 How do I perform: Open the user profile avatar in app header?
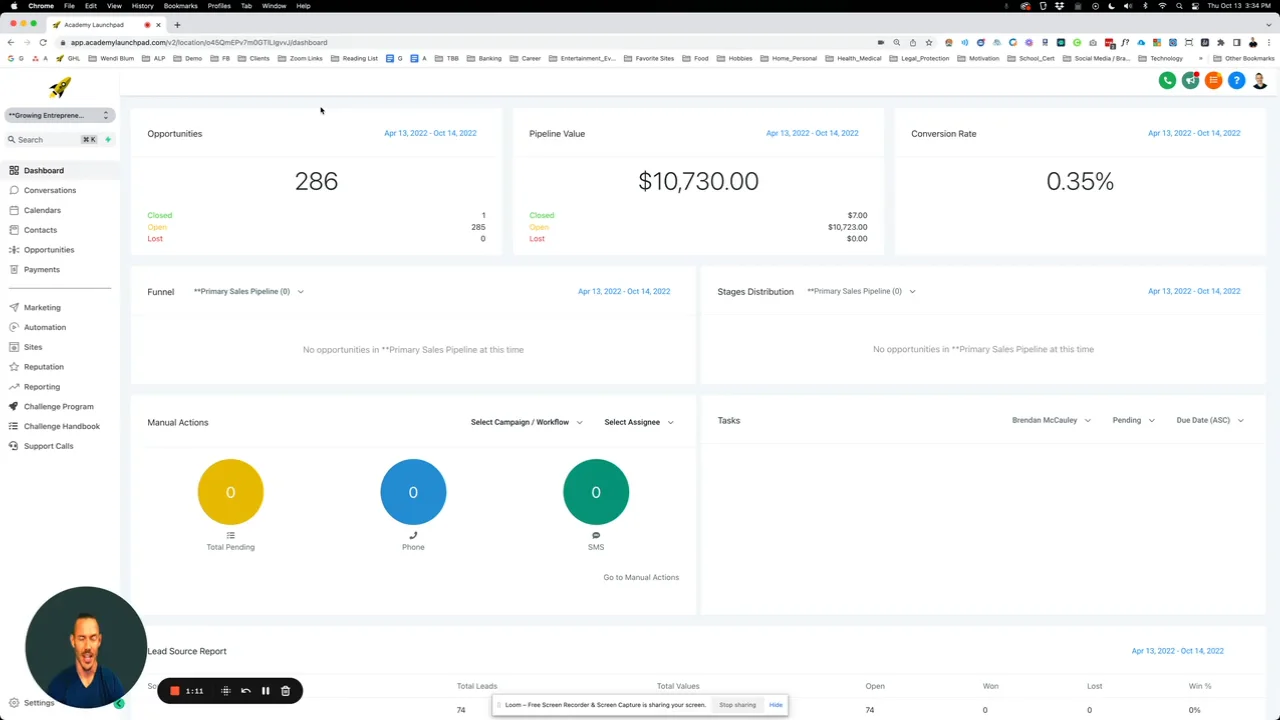1259,80
